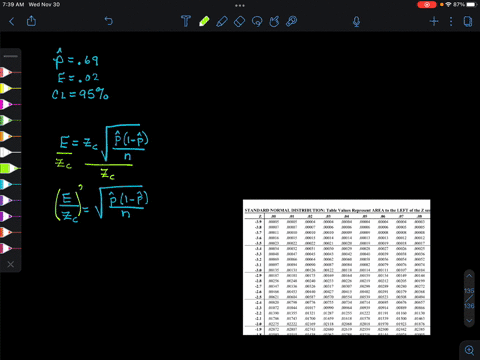
Task: Select the Text tool
Action: (186, 21)
